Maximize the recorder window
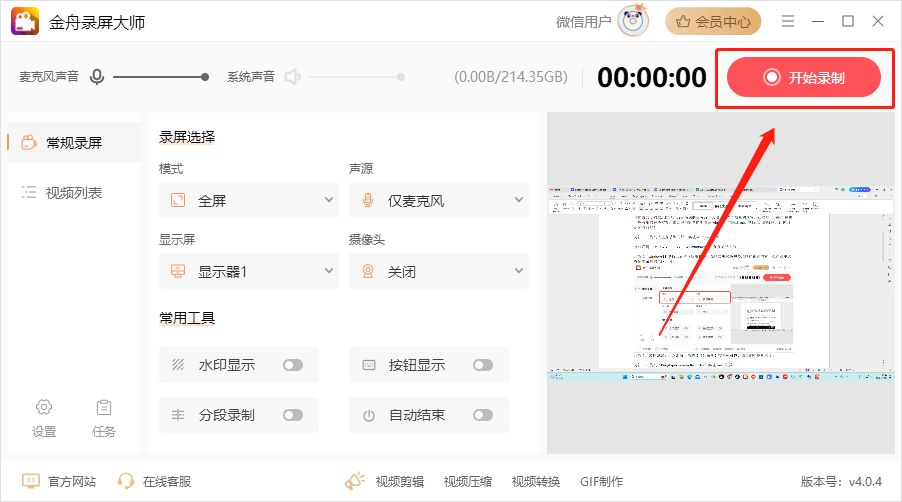Screen dimensions: 902x502 tap(848, 21)
